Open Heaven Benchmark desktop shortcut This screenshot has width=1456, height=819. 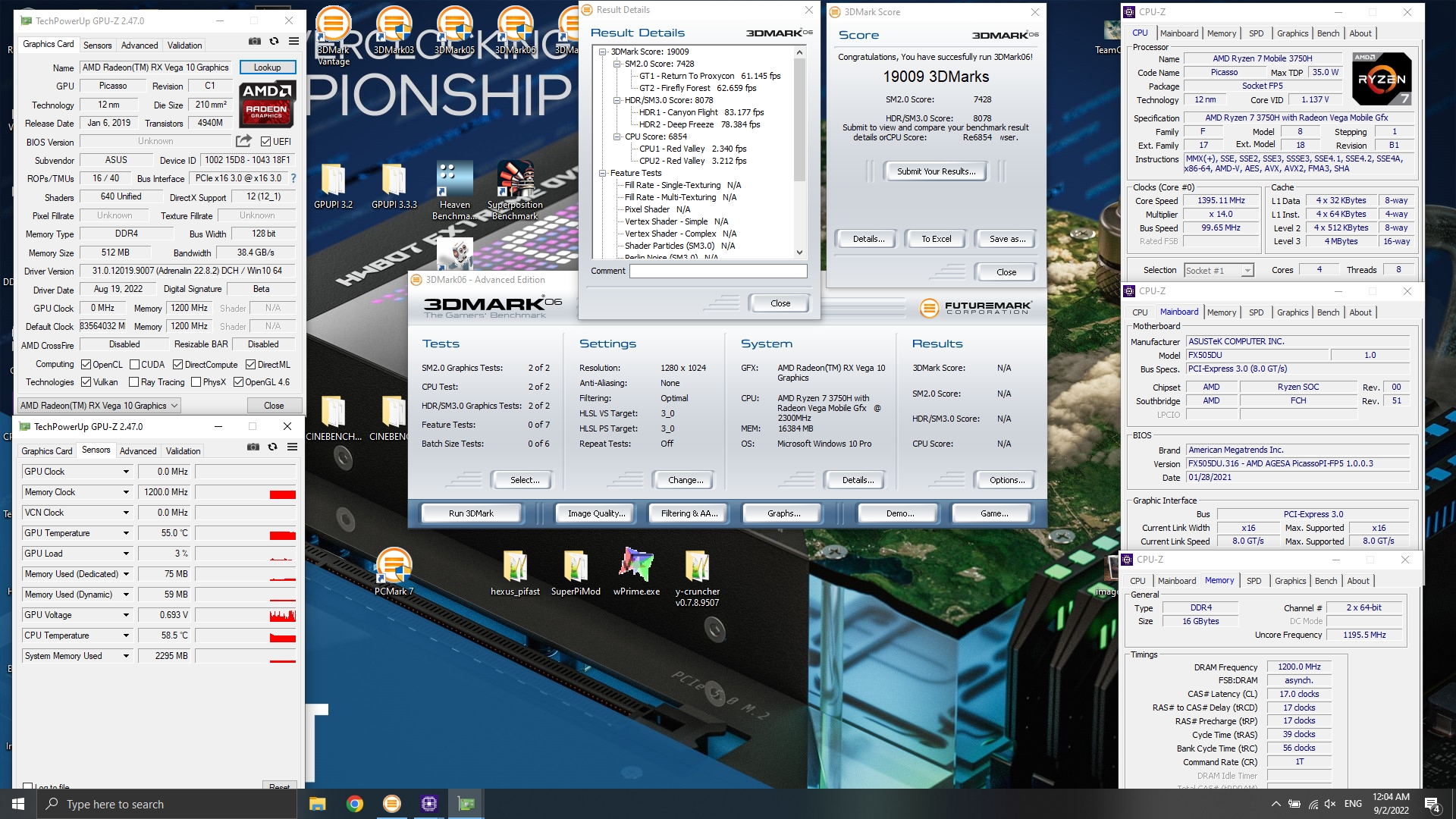455,191
